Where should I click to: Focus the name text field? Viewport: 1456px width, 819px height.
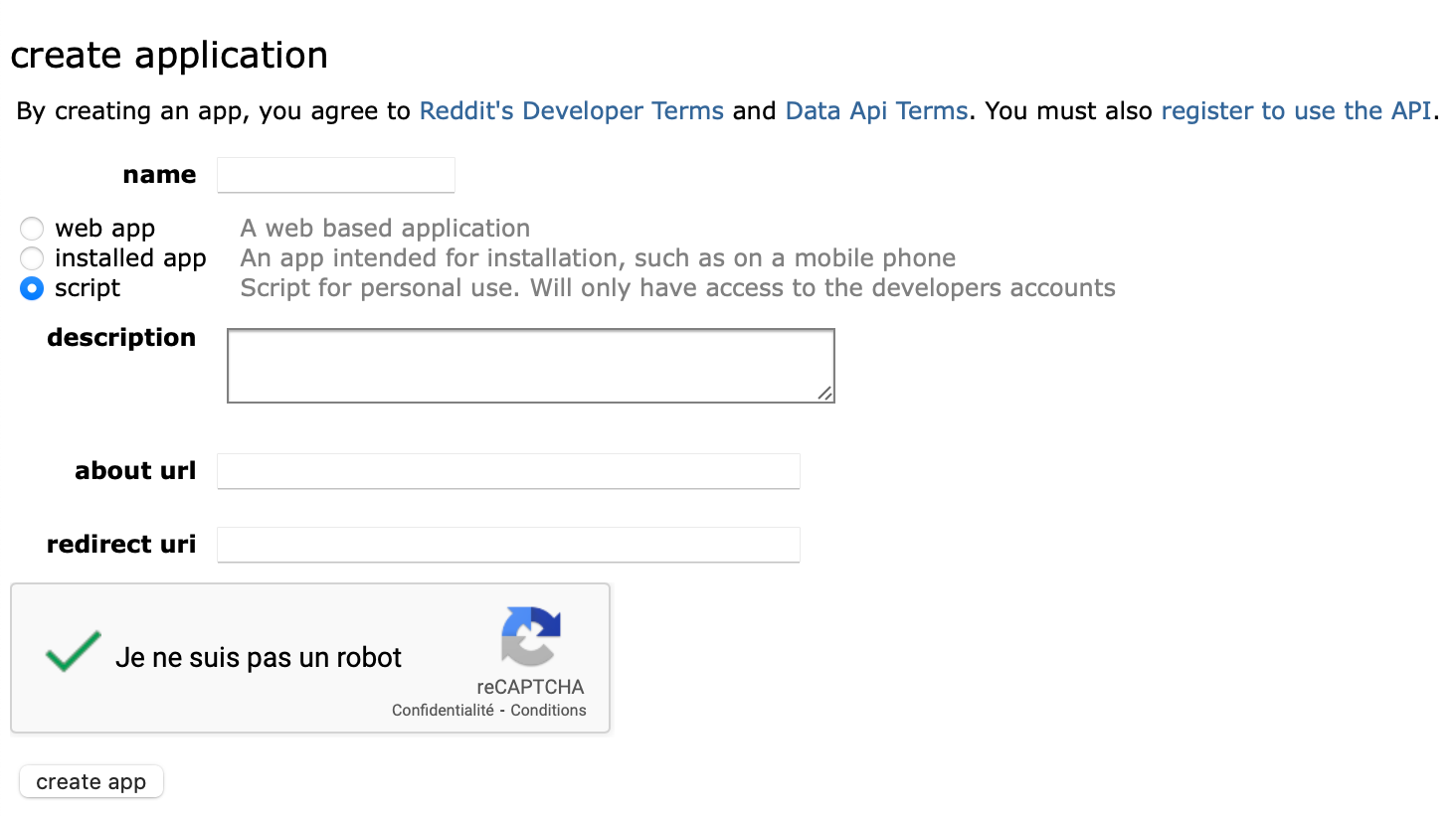336,175
